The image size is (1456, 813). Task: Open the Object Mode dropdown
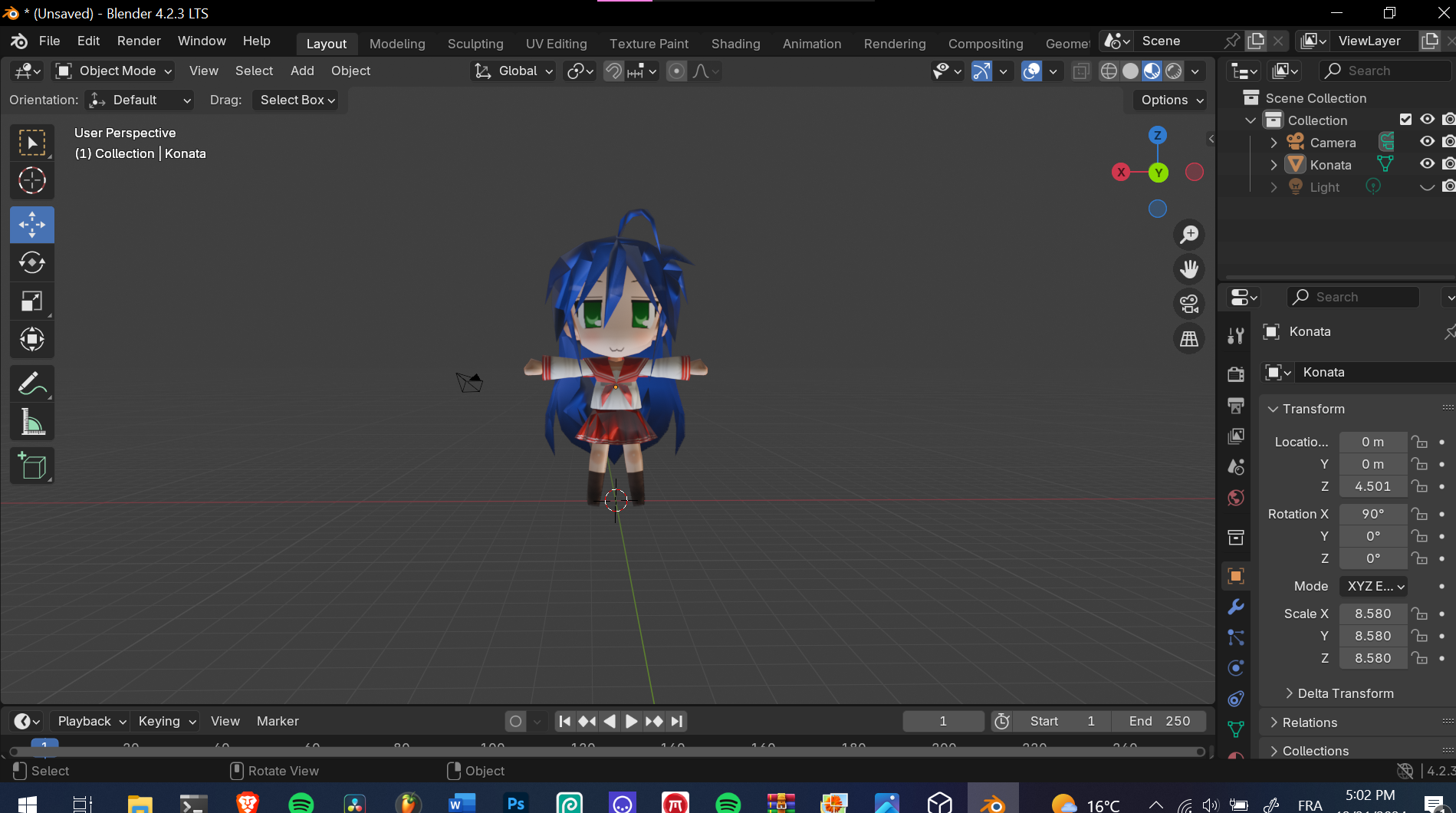(113, 71)
